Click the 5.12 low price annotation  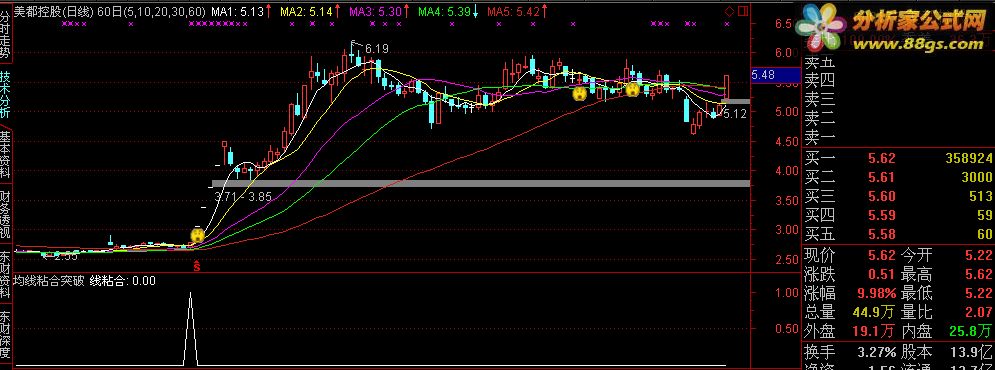(x=735, y=114)
